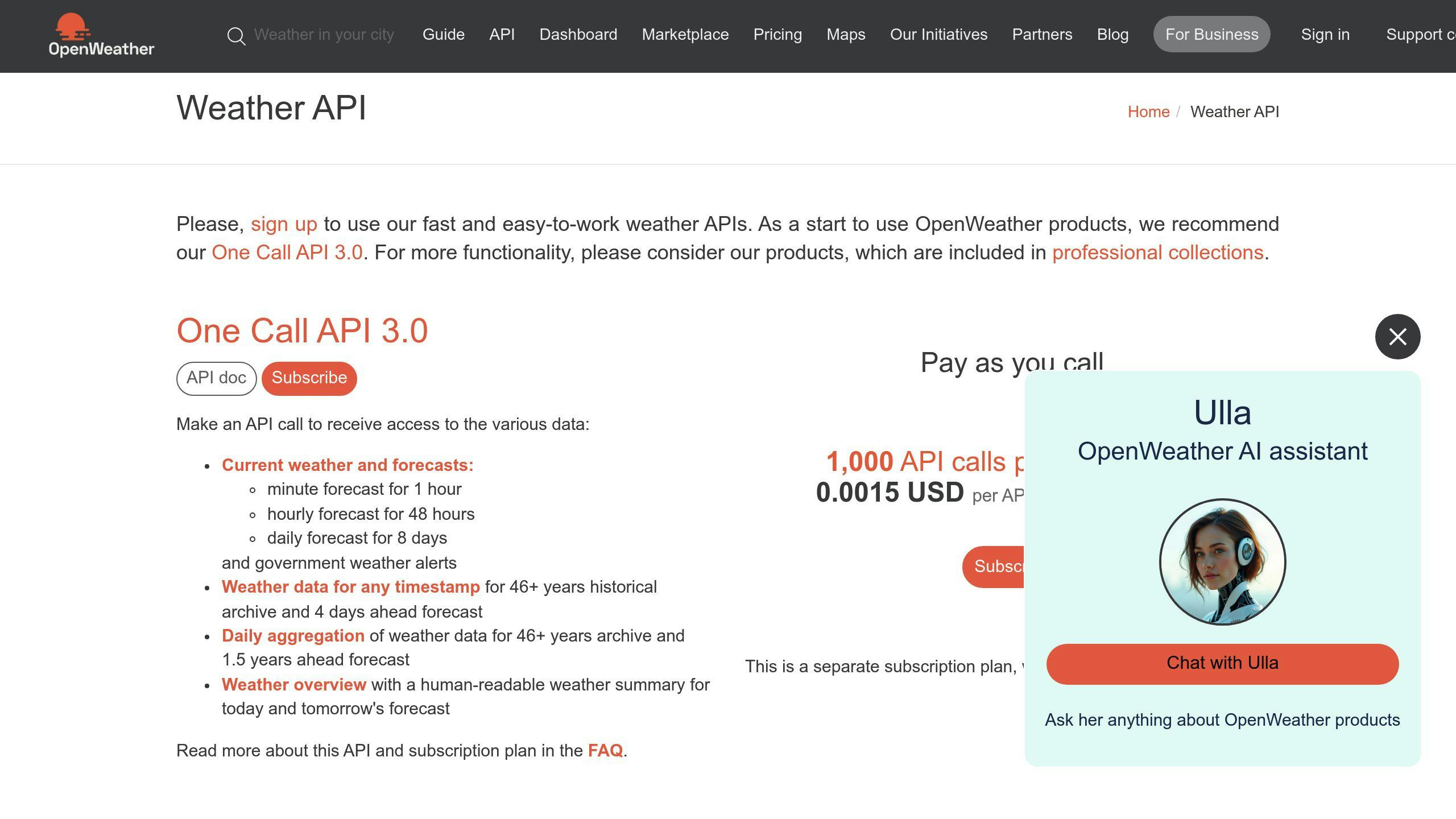
Task: Click the Dashboard menu icon
Action: pyautogui.click(x=578, y=34)
